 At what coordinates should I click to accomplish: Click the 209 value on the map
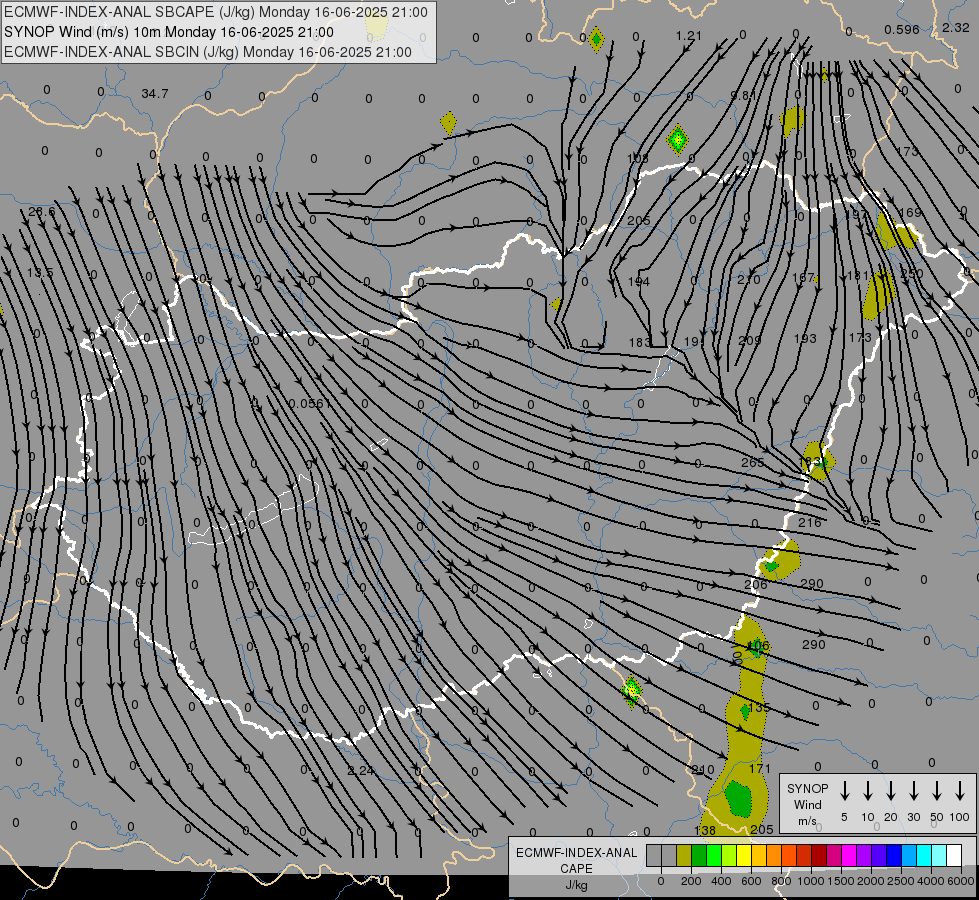[750, 340]
